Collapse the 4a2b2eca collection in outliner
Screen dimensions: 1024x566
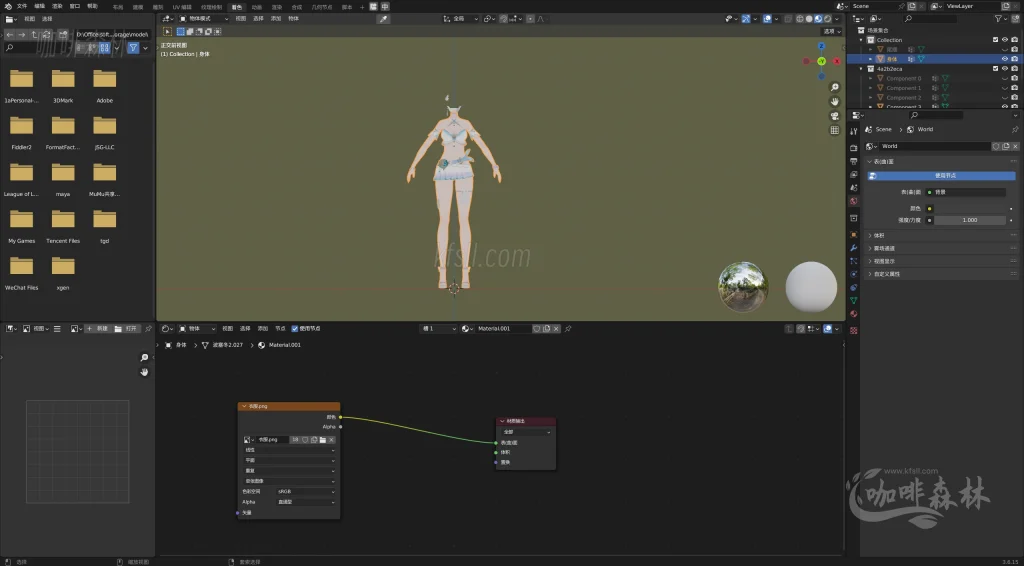861,69
